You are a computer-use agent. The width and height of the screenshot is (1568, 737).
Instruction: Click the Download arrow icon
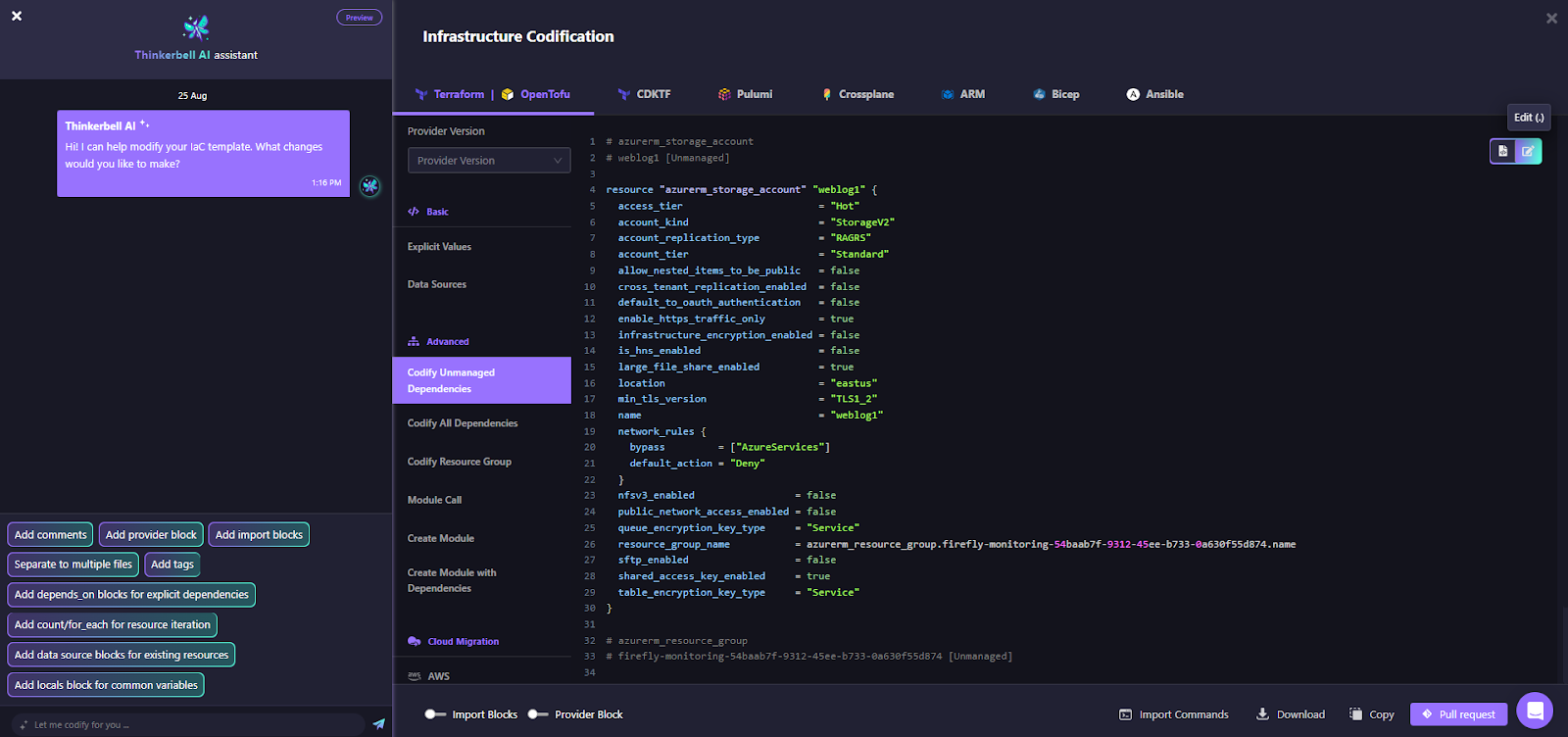tap(1262, 714)
